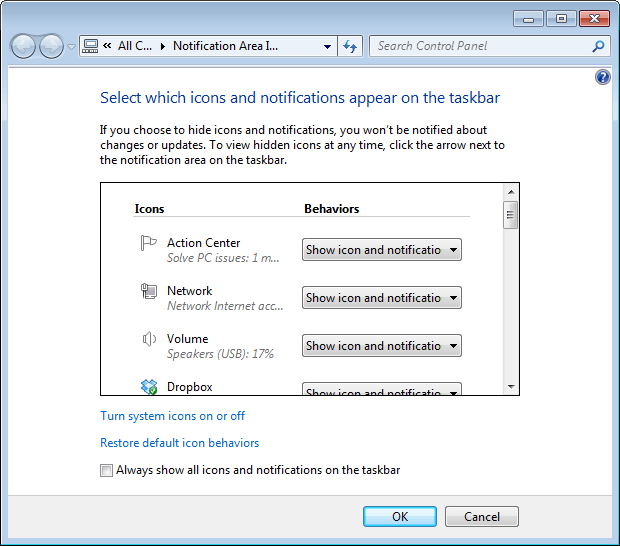Click the Dropbox row label
This screenshot has width=620, height=546.
189,387
